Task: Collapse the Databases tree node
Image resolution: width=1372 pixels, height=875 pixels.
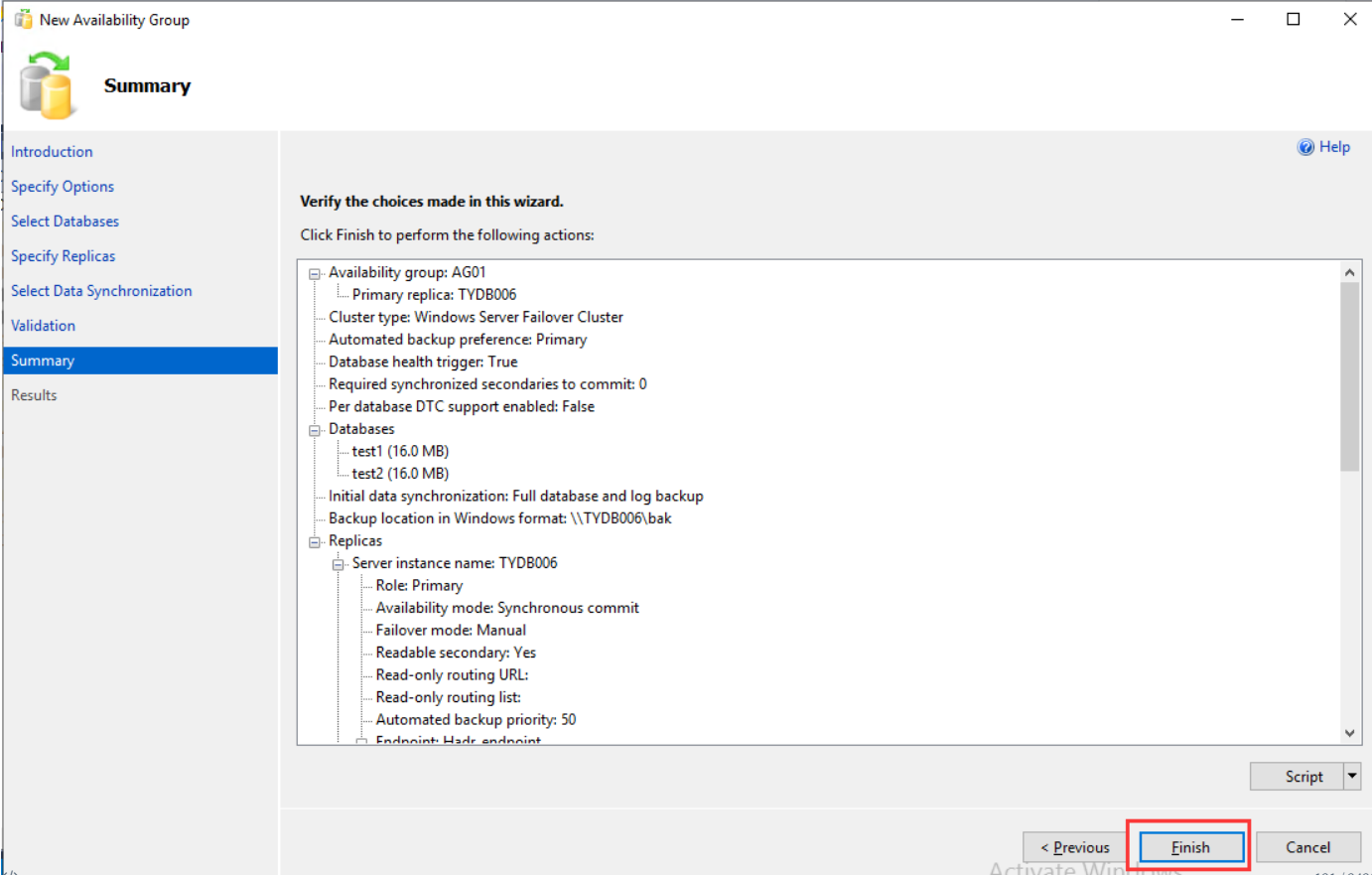Action: tap(315, 430)
